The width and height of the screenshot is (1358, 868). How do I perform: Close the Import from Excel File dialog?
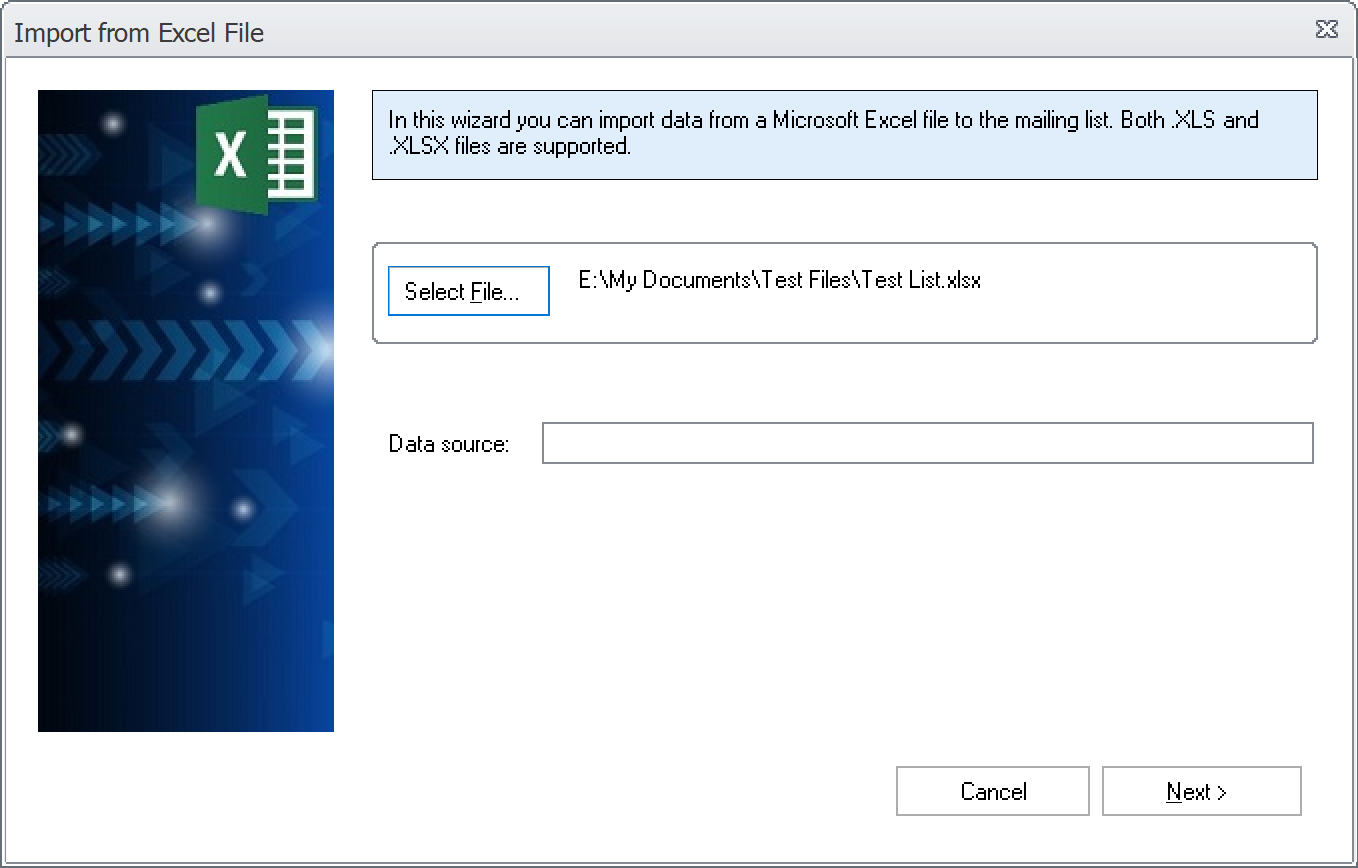pos(1326,30)
